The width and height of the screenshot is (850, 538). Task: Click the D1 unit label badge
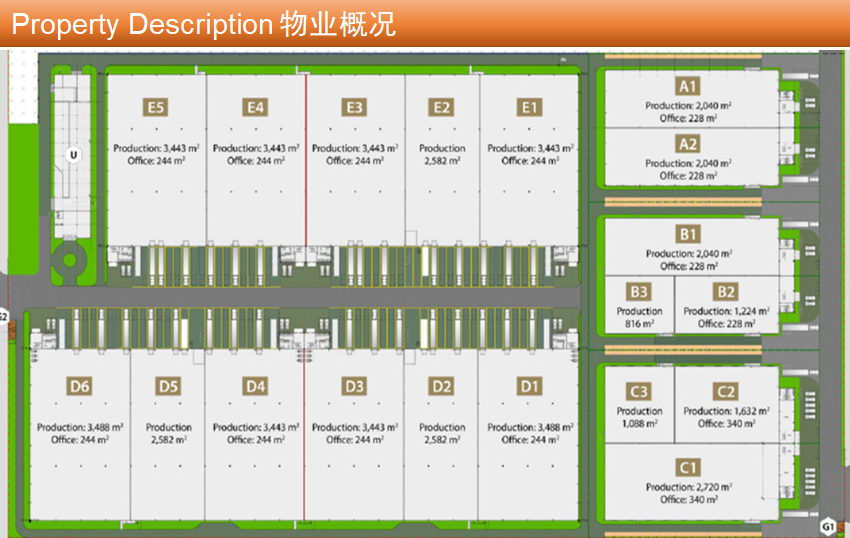529,387
